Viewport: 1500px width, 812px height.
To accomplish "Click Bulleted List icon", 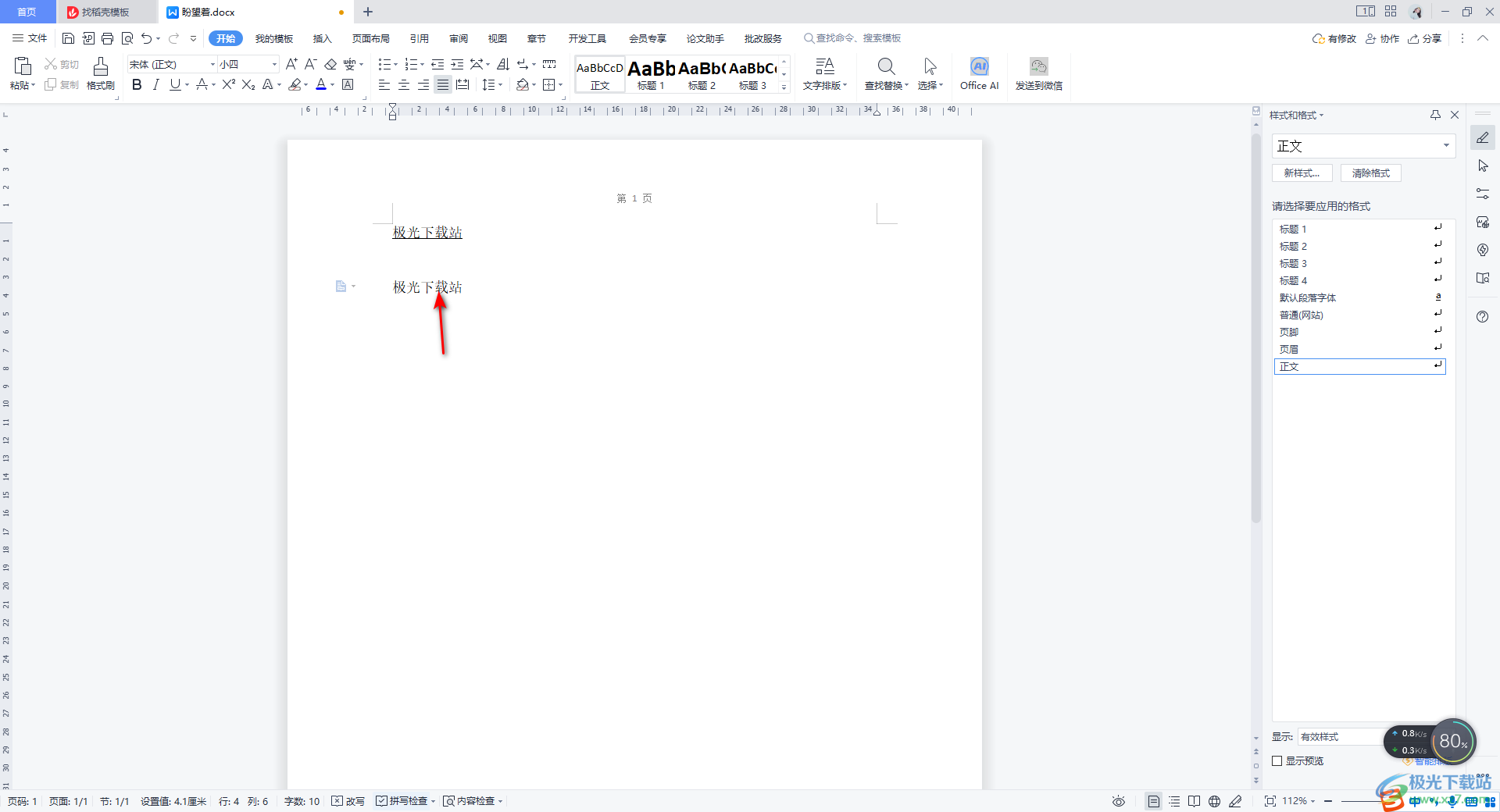I will click(384, 64).
